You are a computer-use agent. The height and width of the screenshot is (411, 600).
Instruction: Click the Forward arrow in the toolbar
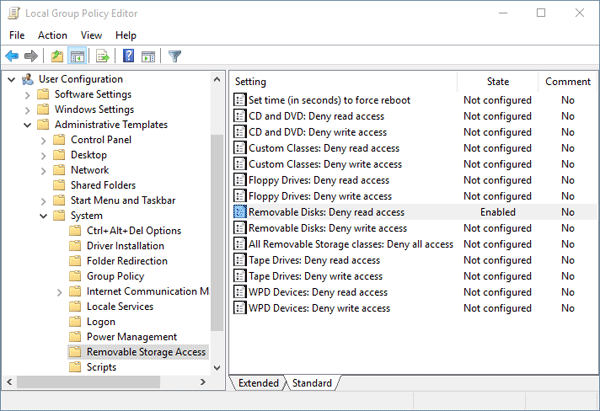click(31, 56)
